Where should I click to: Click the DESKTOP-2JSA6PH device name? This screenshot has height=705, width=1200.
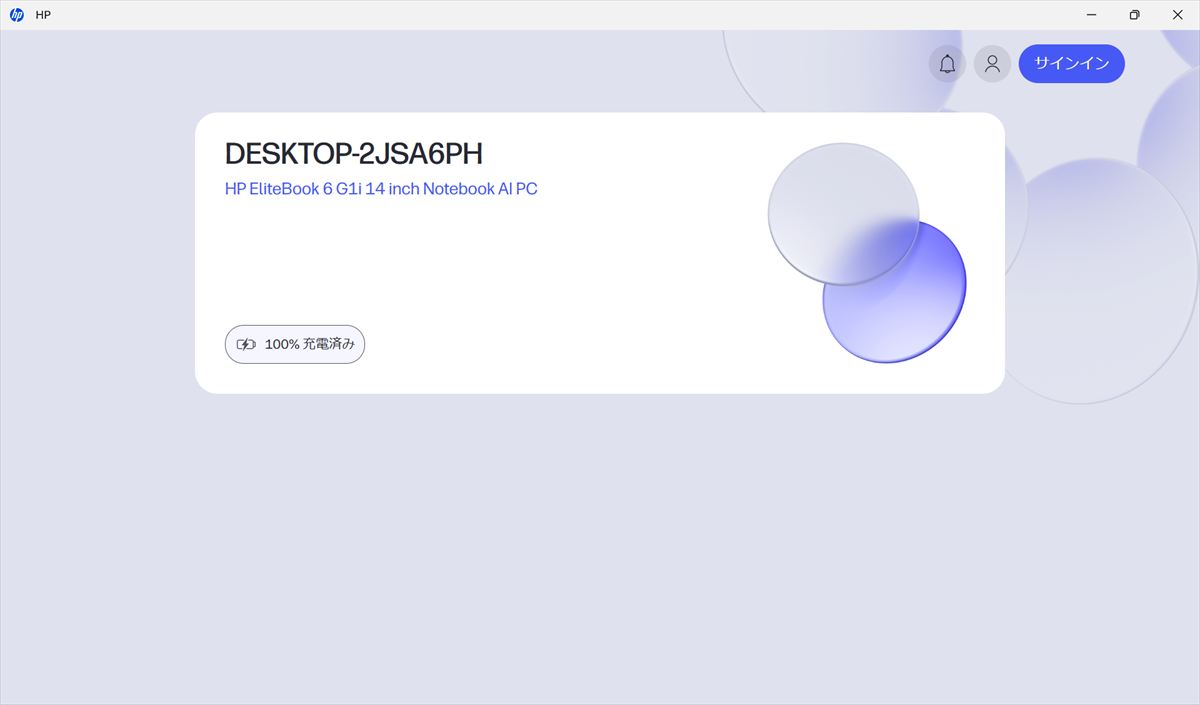353,154
